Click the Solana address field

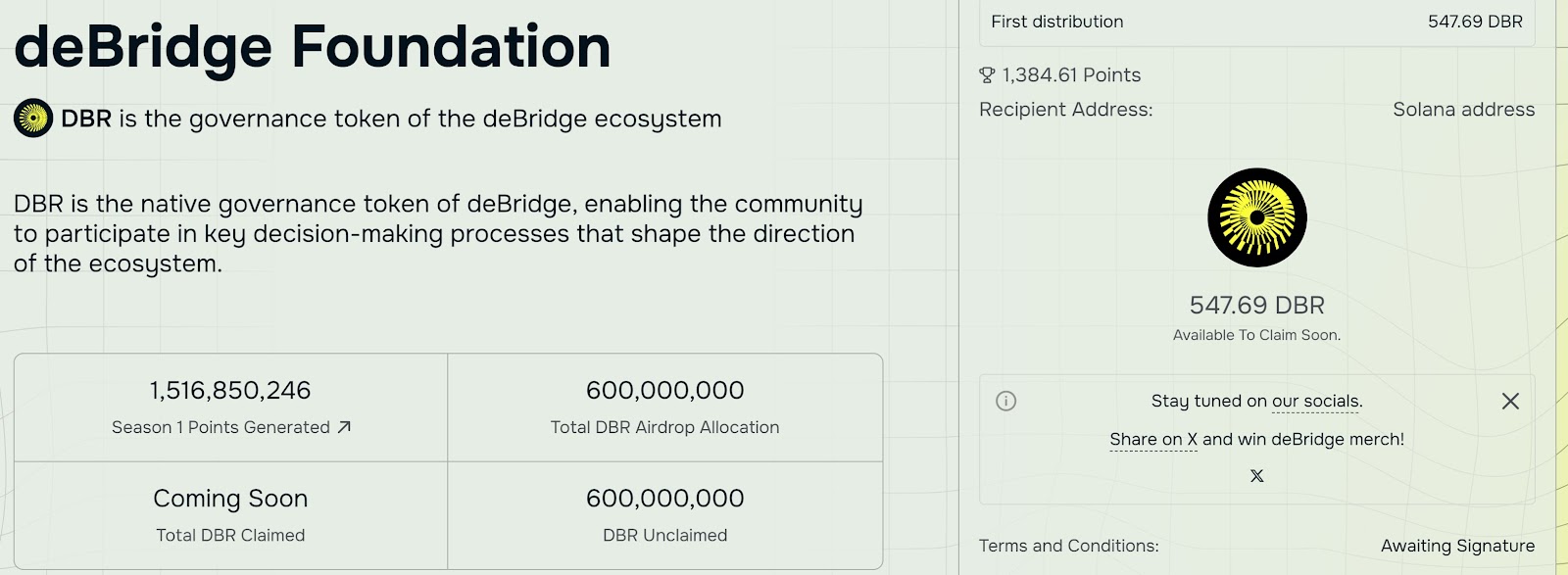tap(1463, 110)
